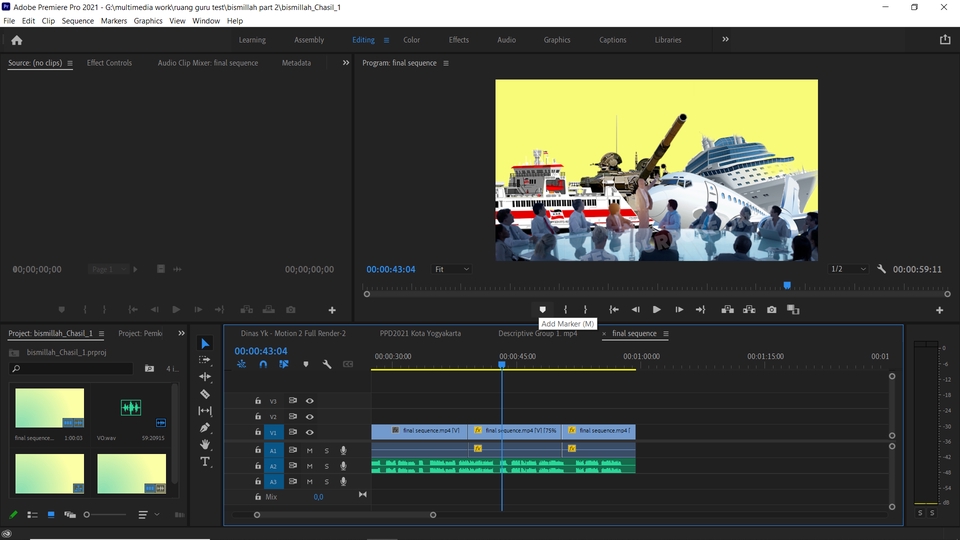Target video track V1
This screenshot has height=540, width=960.
(x=273, y=432)
